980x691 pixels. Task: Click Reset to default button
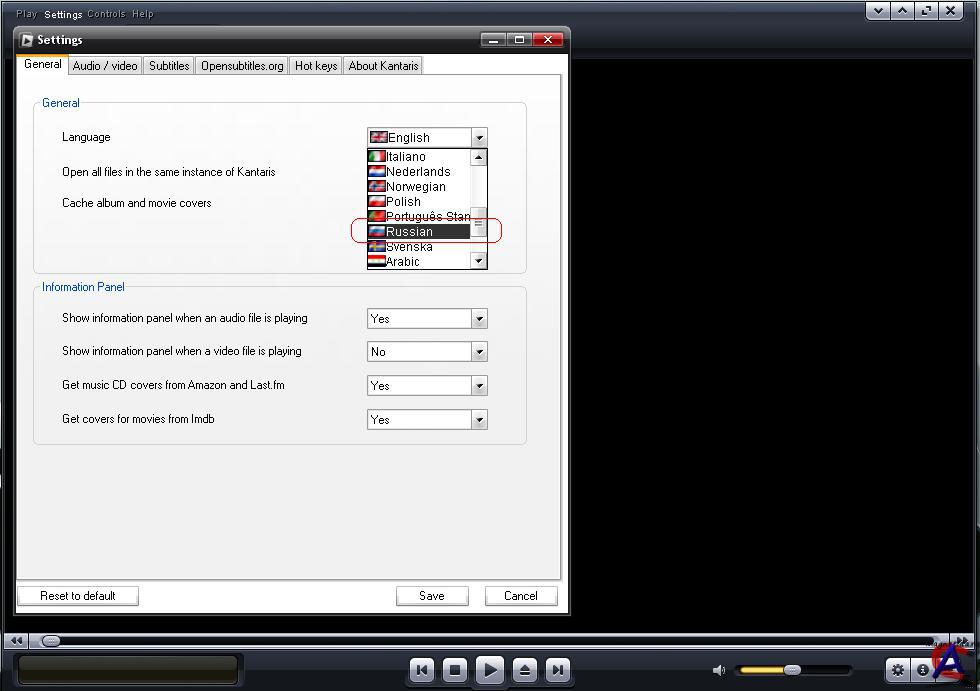(78, 596)
